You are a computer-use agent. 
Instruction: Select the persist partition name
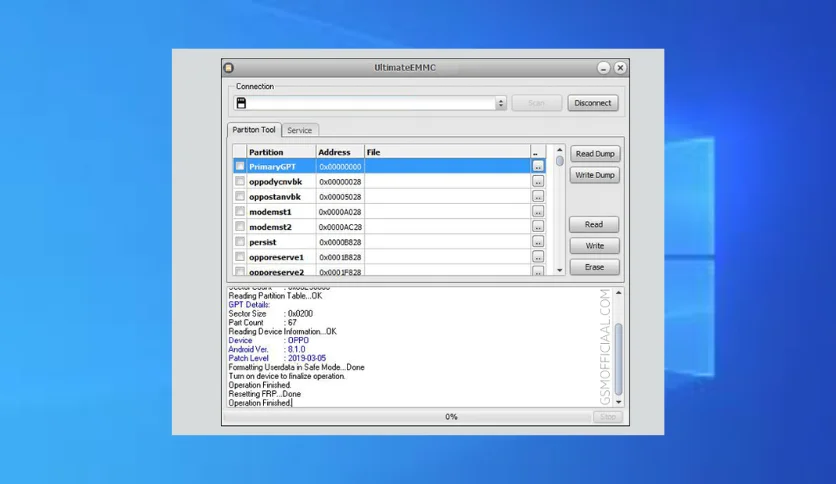pyautogui.click(x=263, y=242)
